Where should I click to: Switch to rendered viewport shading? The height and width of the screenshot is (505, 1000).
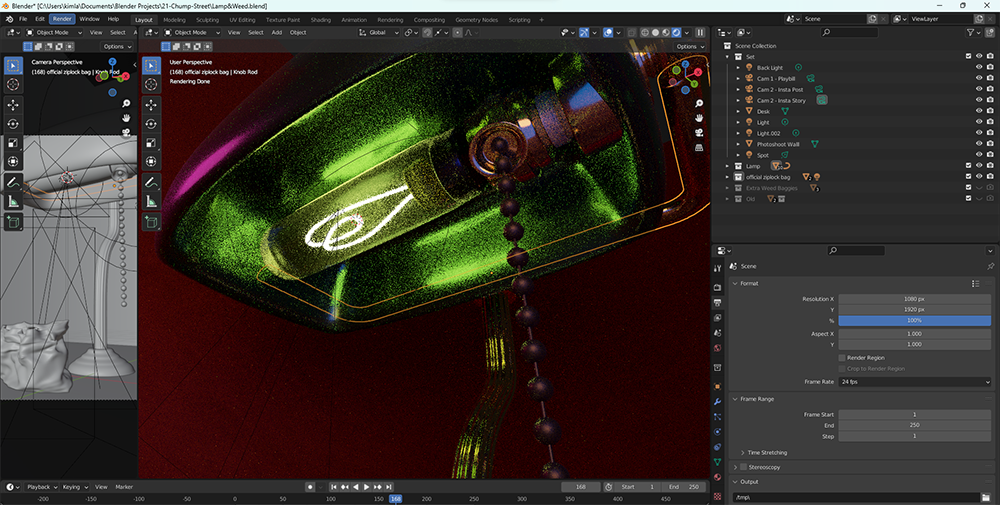(x=677, y=33)
